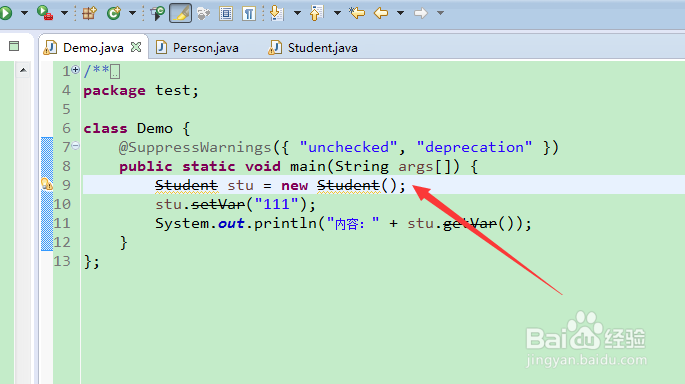Click the Forward navigation arrow
The height and width of the screenshot is (384, 685).
coord(421,13)
